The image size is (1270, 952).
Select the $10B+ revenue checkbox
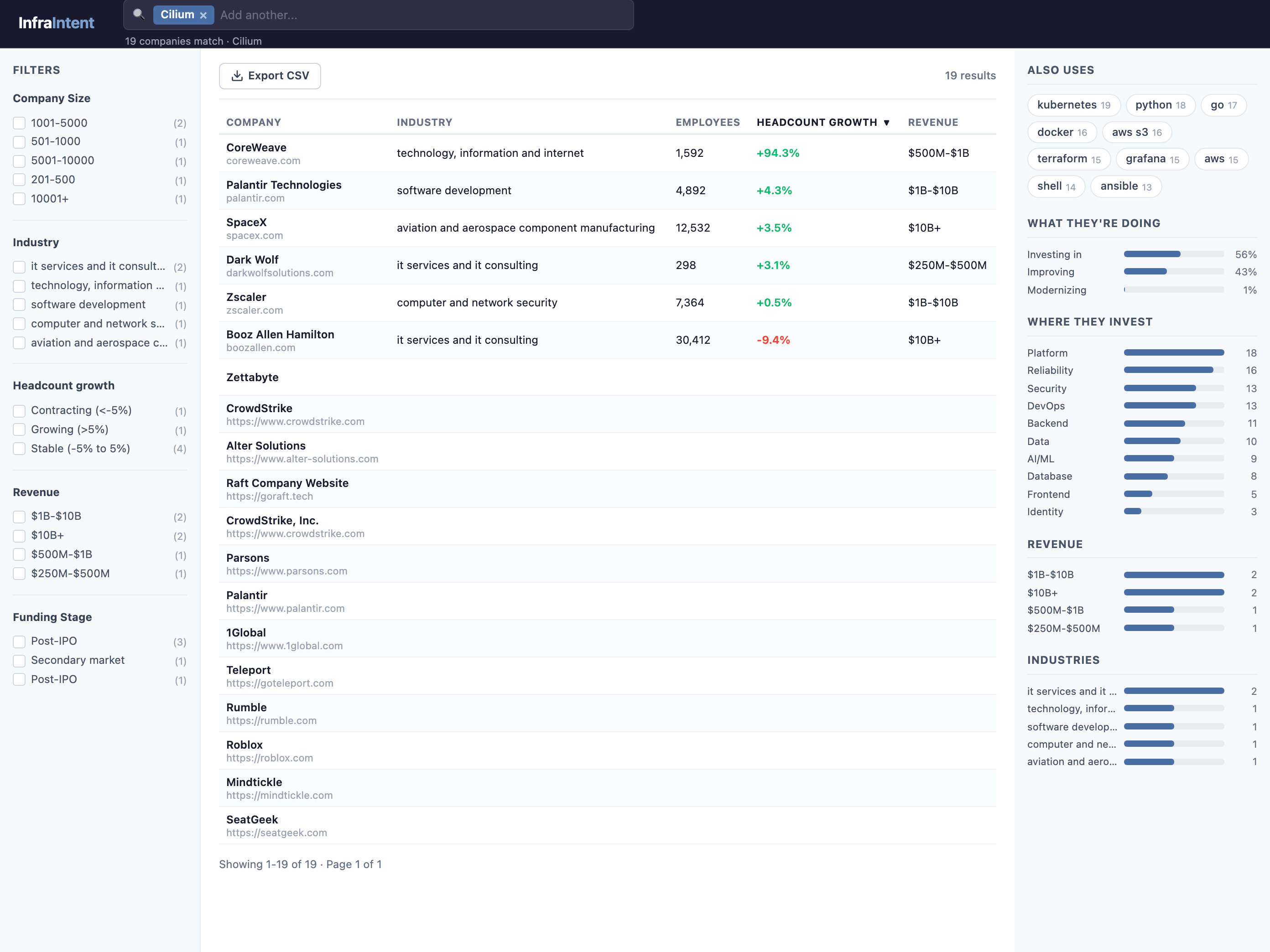(19, 536)
